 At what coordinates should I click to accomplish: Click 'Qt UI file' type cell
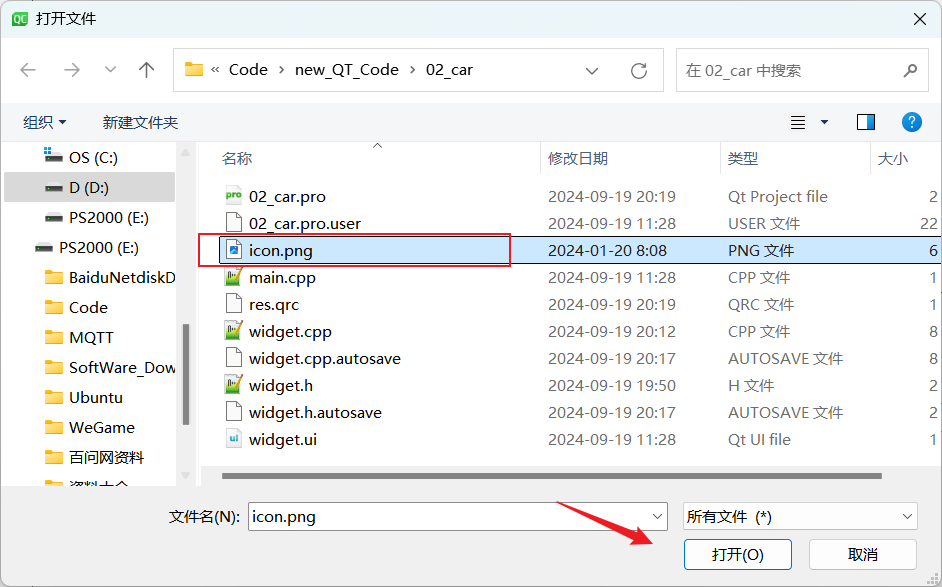(x=759, y=440)
